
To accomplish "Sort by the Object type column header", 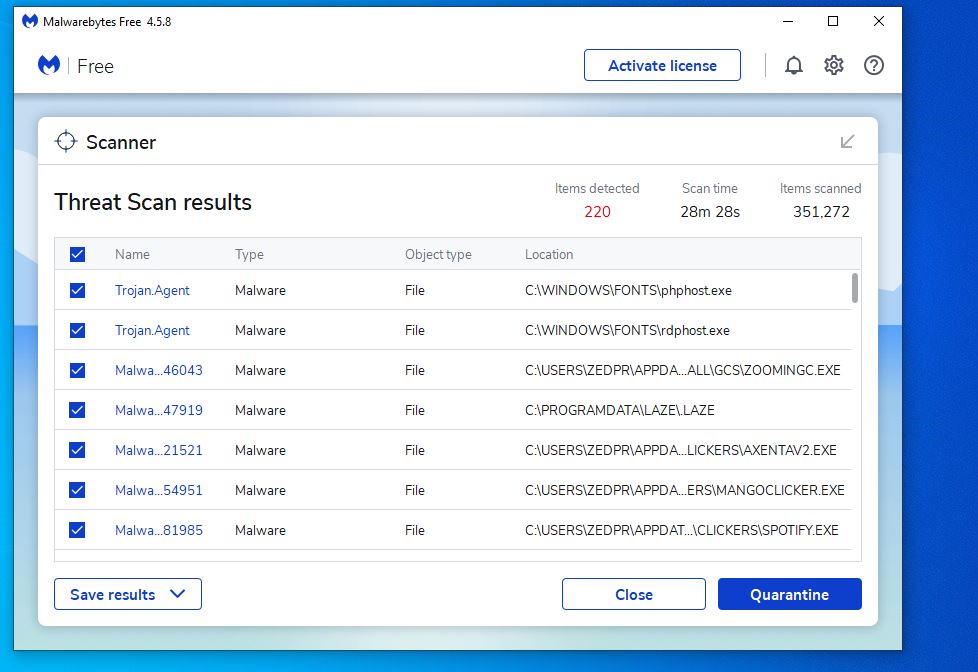I will pyautogui.click(x=438, y=255).
